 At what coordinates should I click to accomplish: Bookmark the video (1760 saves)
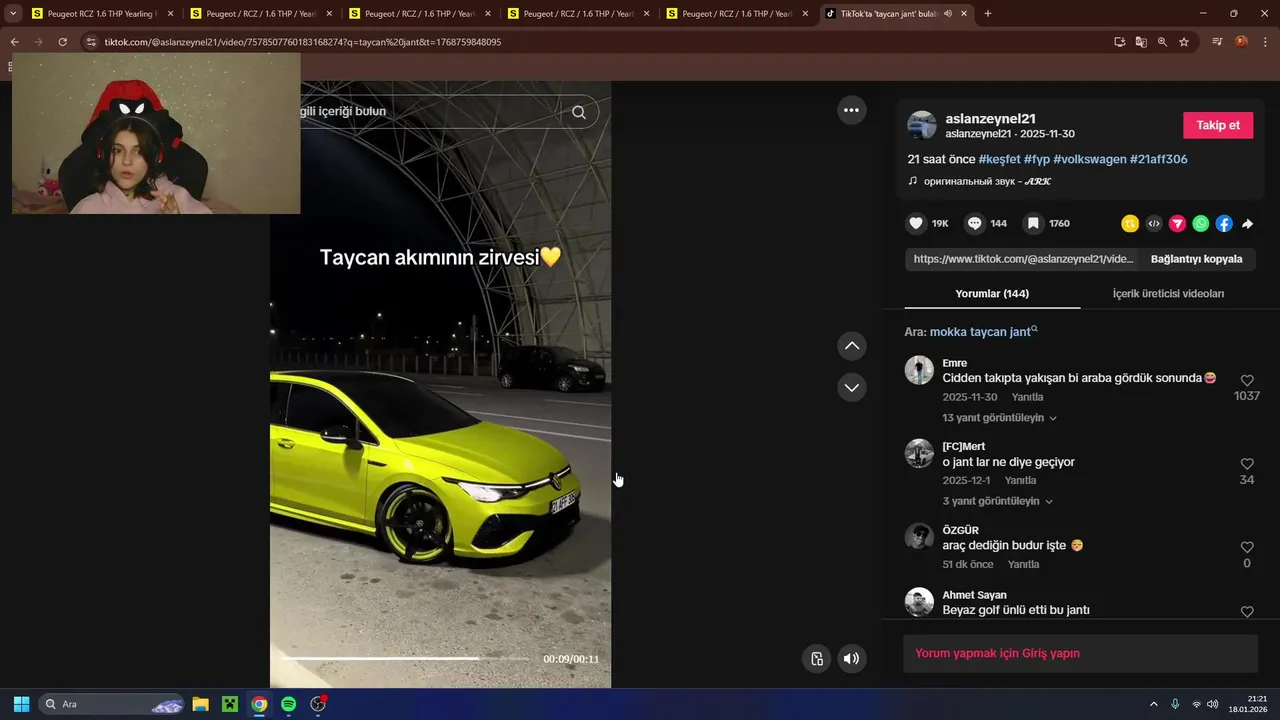click(1033, 224)
